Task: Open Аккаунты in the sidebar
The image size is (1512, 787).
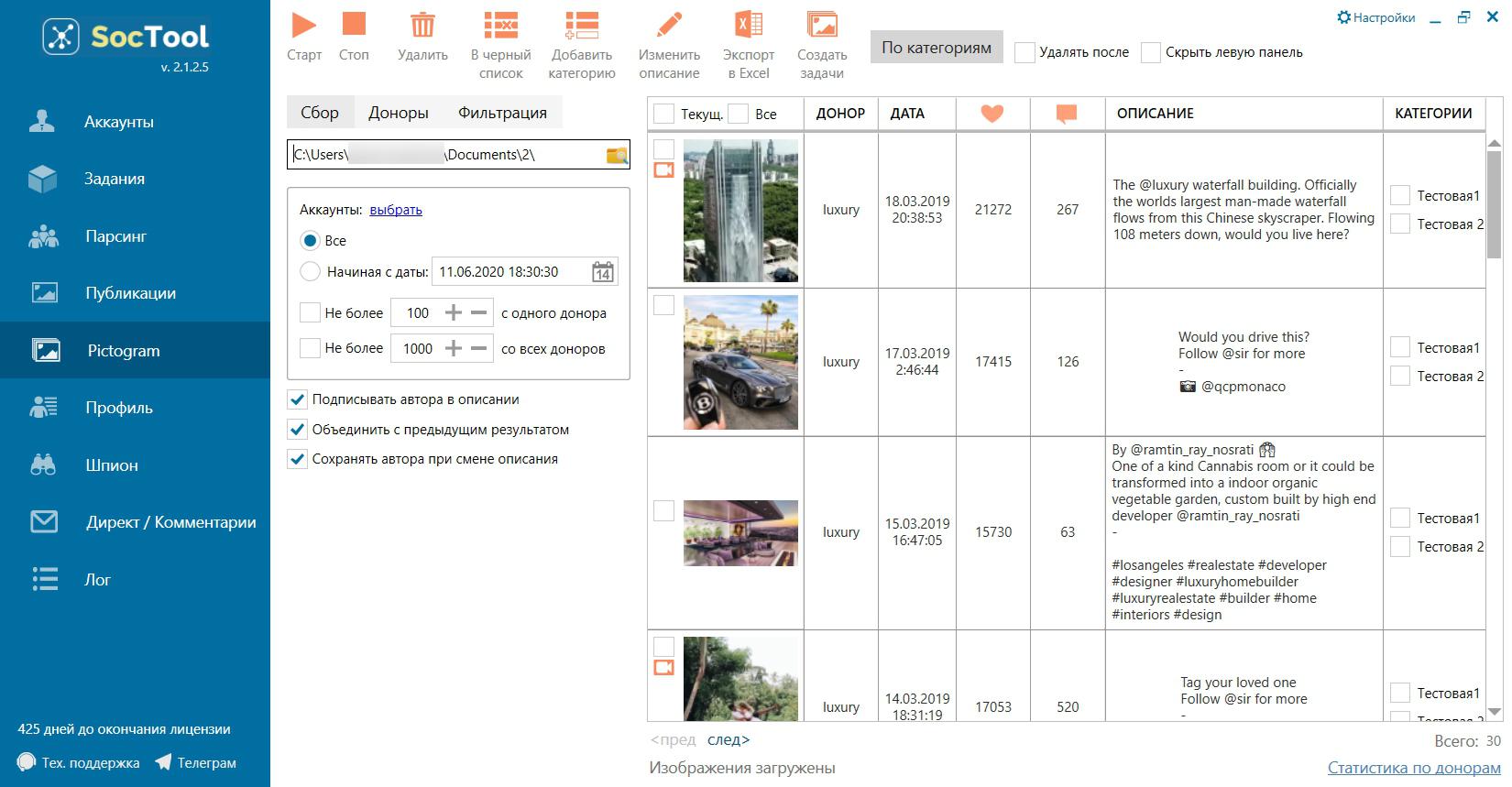Action: [135, 122]
